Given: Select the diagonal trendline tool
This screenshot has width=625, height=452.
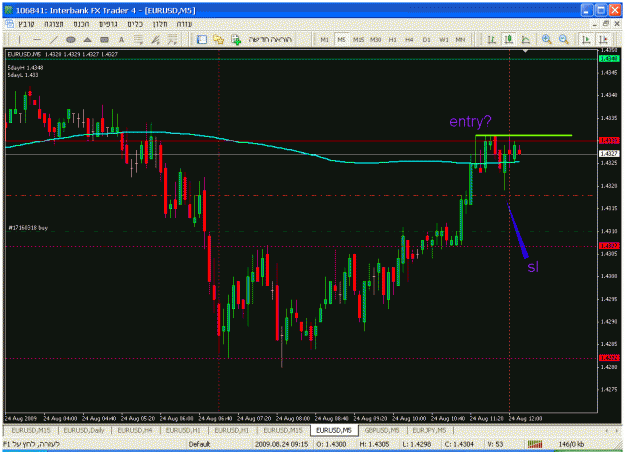Looking at the screenshot, I should tap(53, 39).
